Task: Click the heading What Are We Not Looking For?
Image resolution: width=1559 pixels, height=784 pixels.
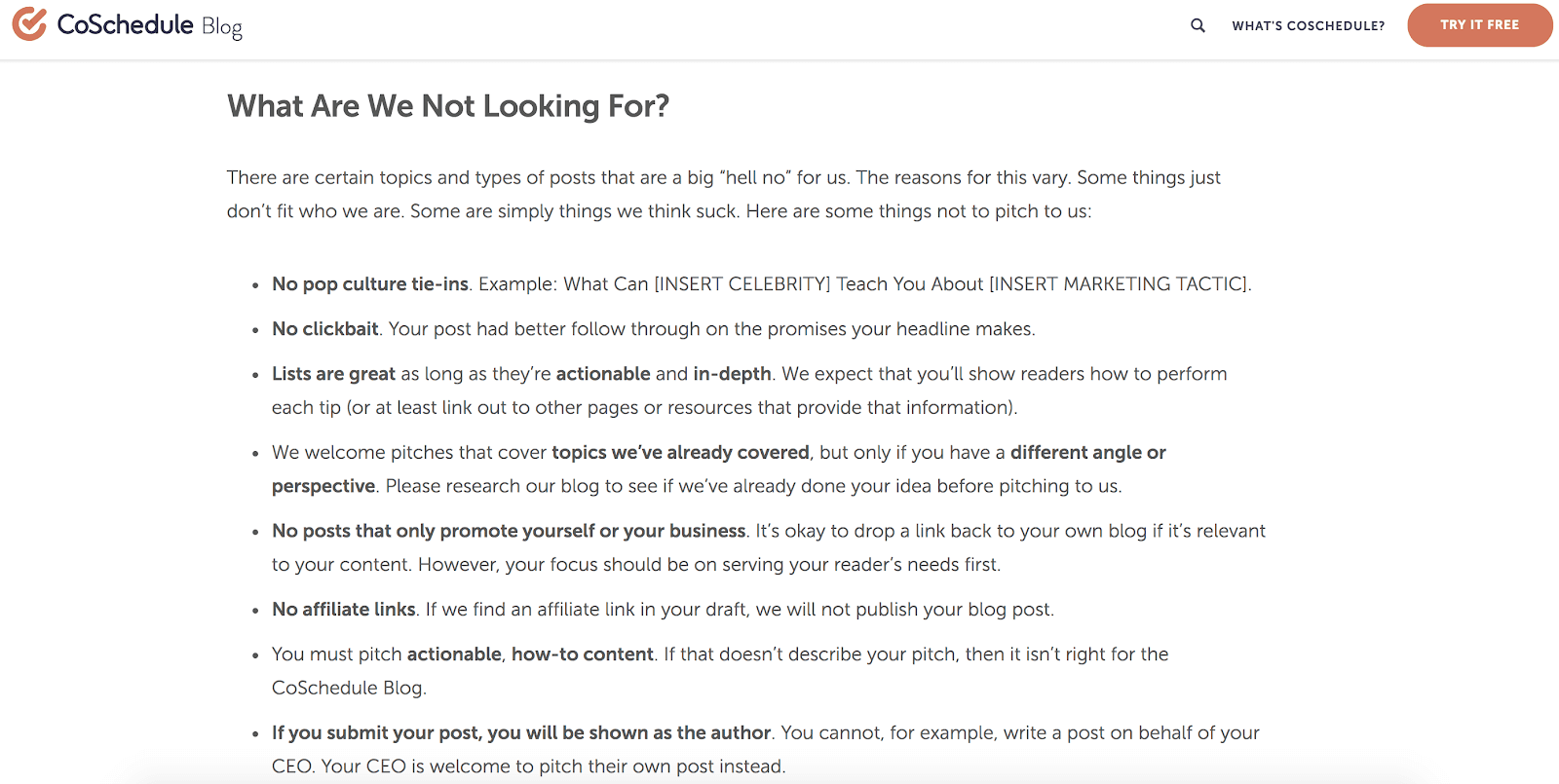Action: pos(448,105)
